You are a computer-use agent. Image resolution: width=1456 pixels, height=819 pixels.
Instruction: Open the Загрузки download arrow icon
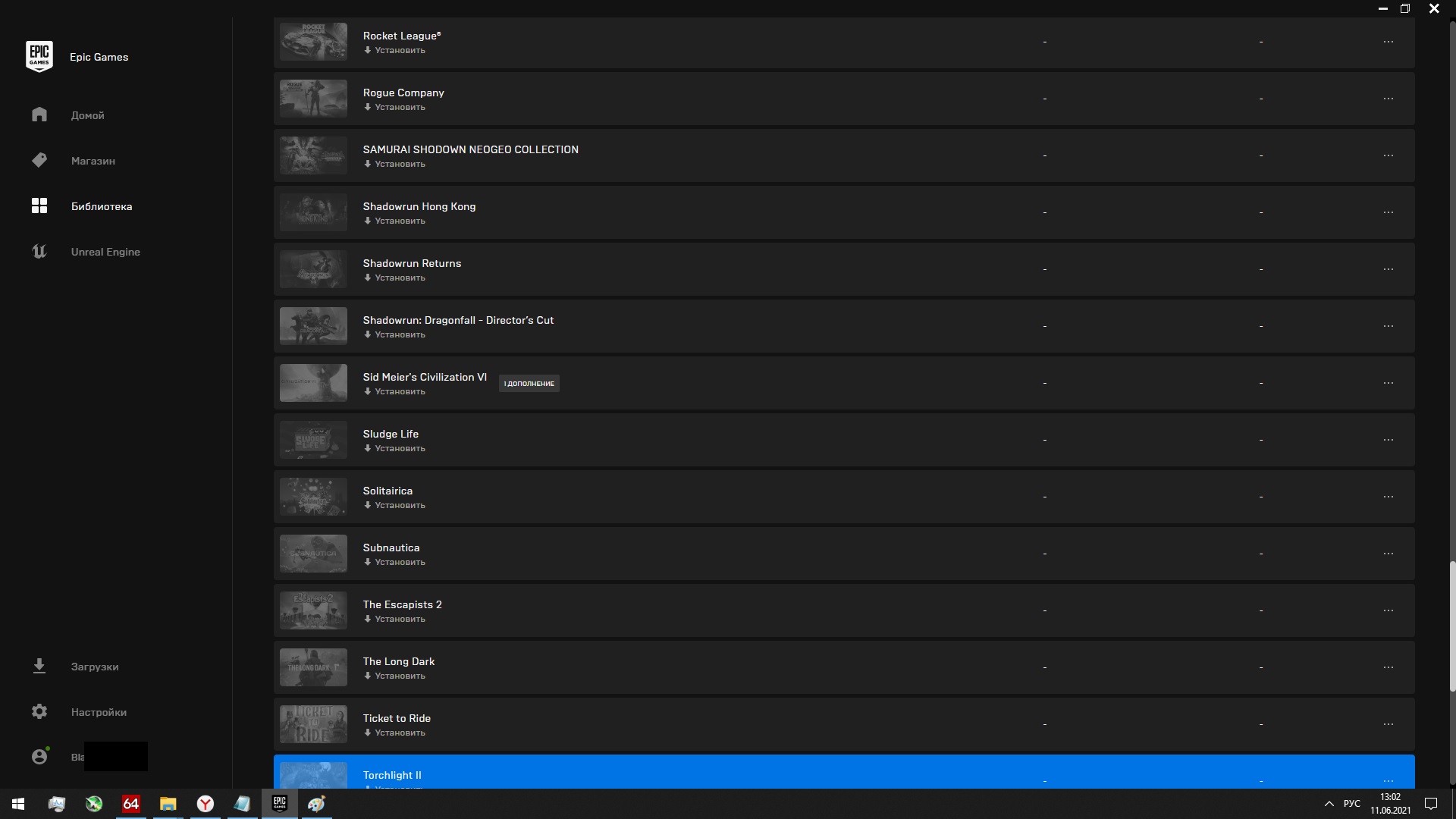pyautogui.click(x=39, y=666)
